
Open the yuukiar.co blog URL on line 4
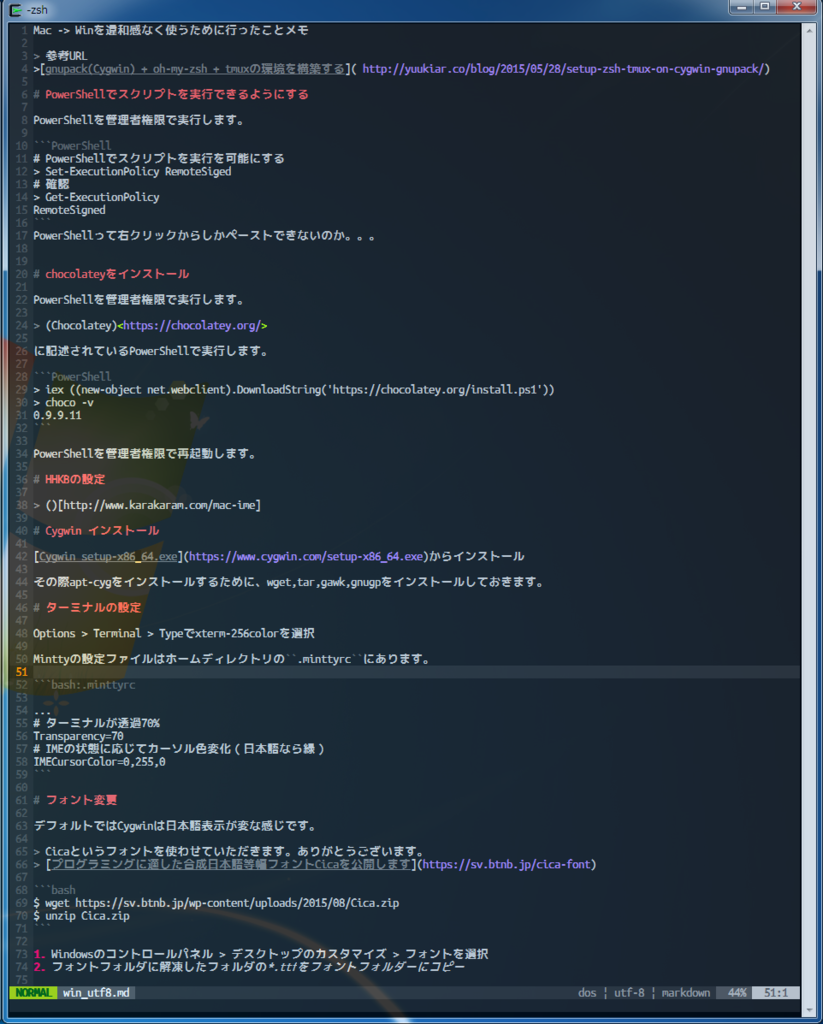(x=563, y=69)
